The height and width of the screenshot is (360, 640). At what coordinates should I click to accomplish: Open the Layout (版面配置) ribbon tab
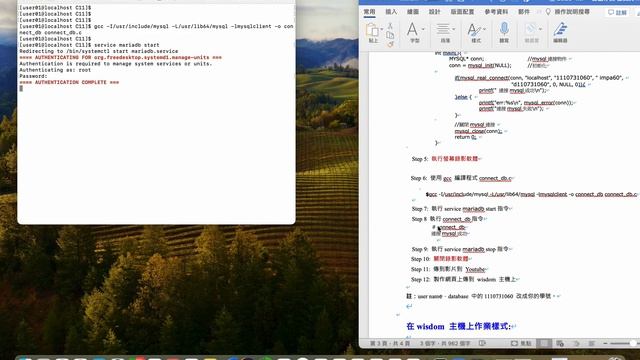(462, 12)
